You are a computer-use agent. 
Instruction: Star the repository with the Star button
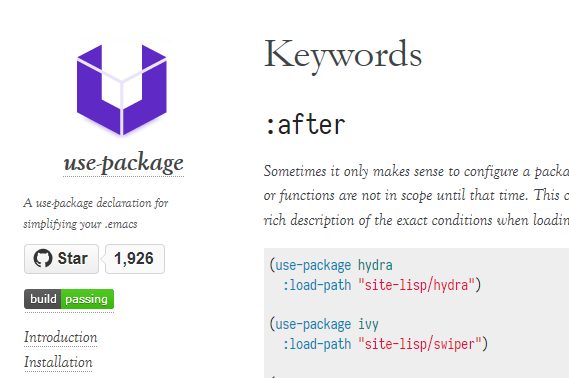(x=61, y=259)
